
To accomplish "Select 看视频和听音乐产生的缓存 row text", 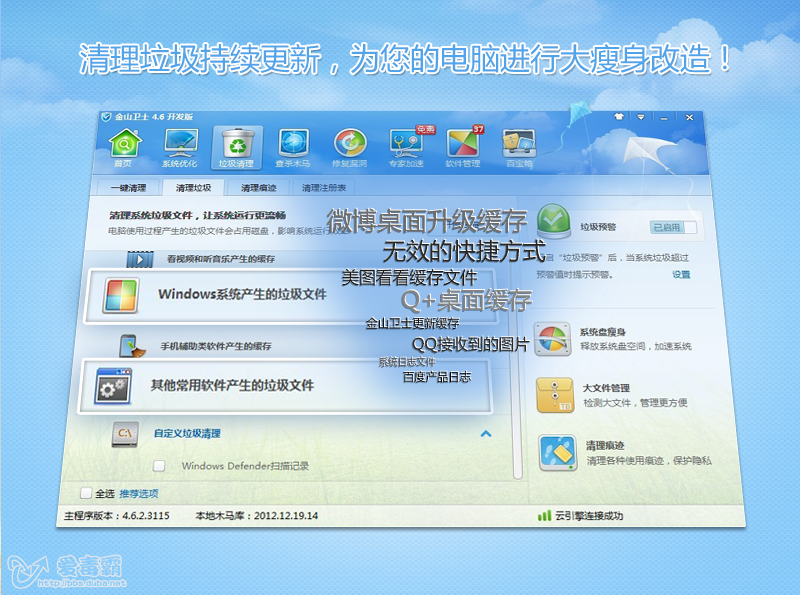I will pos(221,259).
